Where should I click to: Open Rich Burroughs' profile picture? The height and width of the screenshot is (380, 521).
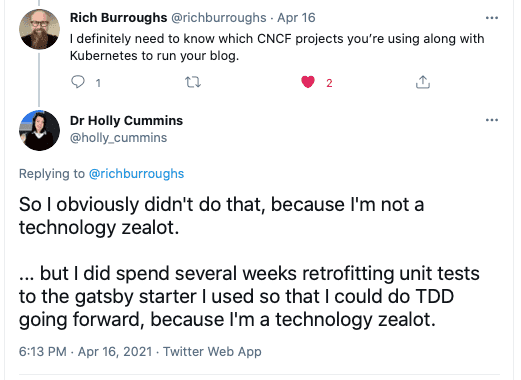click(39, 29)
